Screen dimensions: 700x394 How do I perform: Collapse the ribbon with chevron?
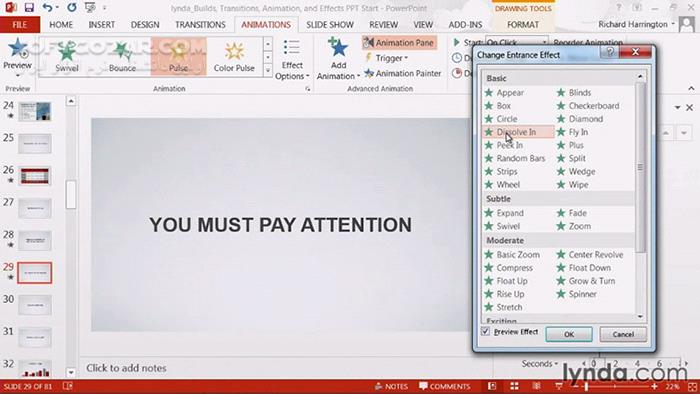click(692, 88)
